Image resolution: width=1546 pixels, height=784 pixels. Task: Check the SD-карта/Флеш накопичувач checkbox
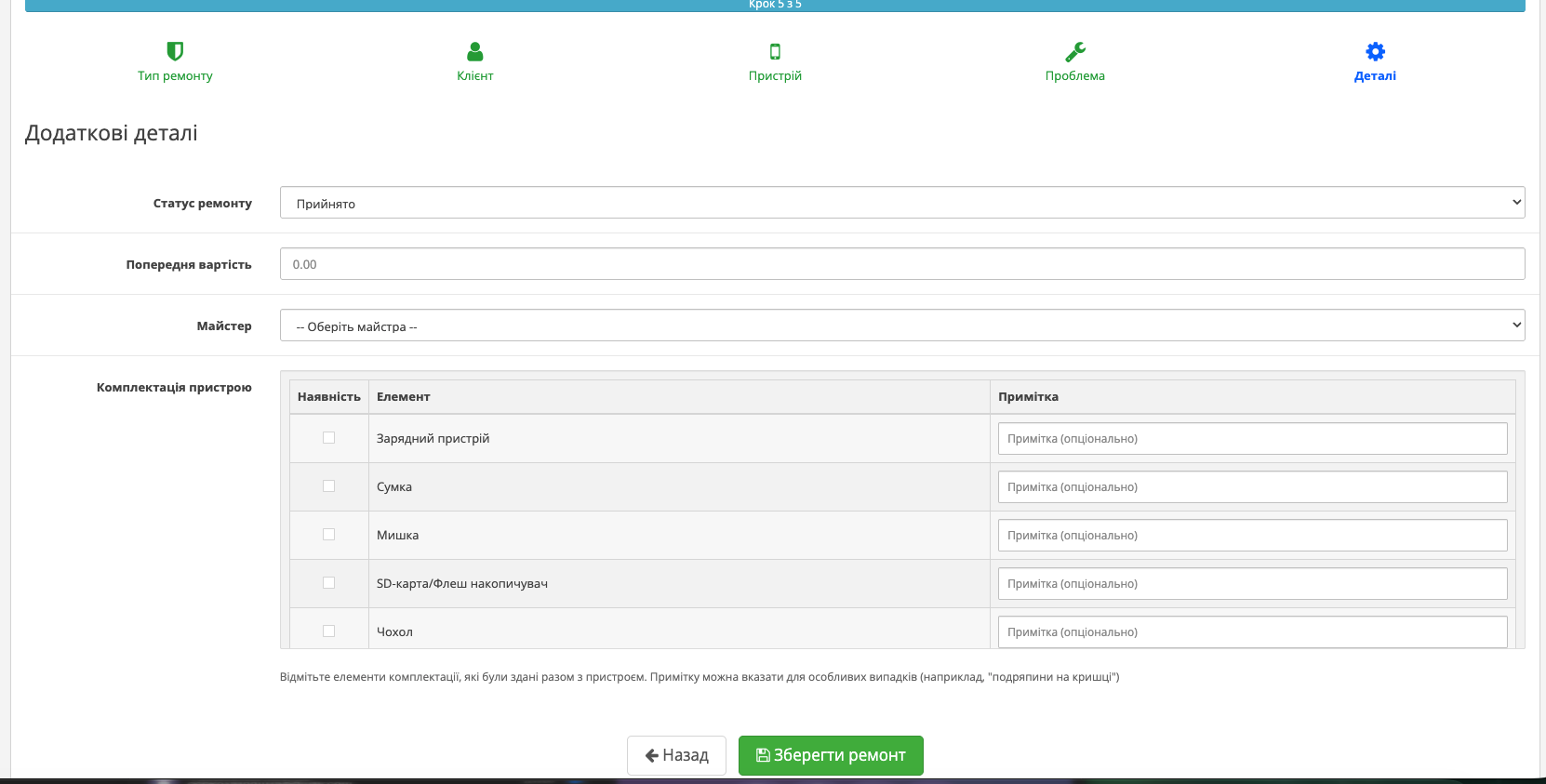pyautogui.click(x=328, y=583)
